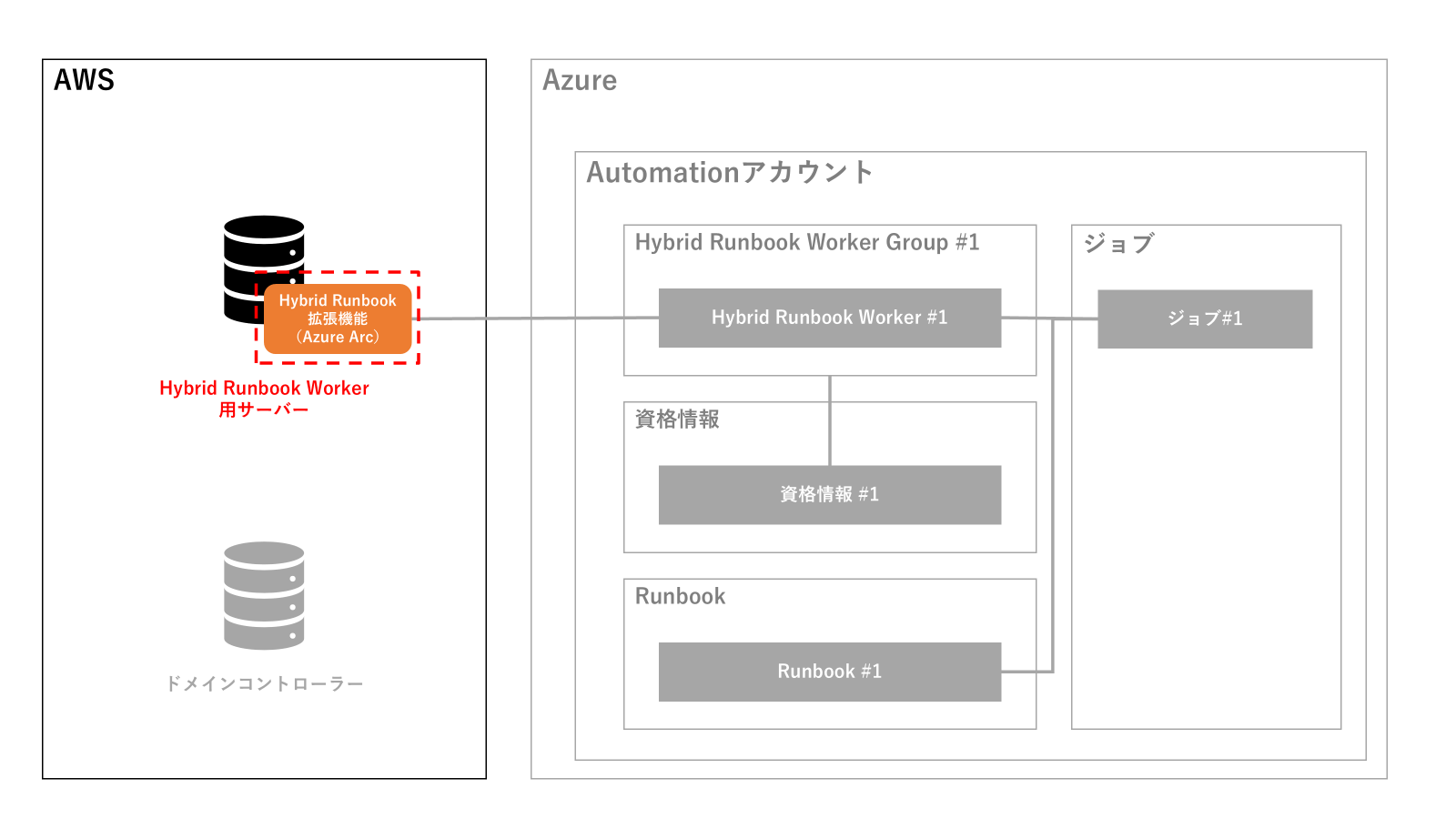Click the Azure title text
This screenshot has width=1456, height=819.
[x=580, y=80]
